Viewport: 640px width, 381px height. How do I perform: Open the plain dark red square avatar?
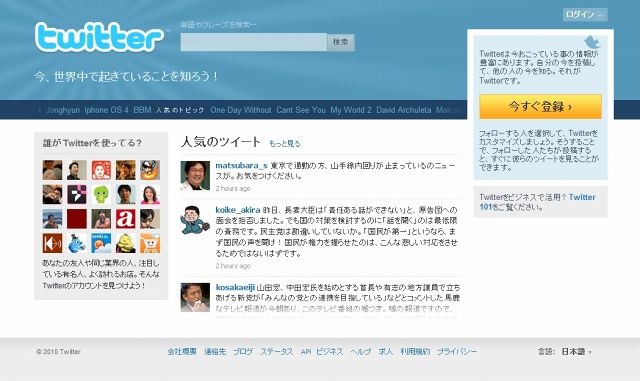point(77,219)
